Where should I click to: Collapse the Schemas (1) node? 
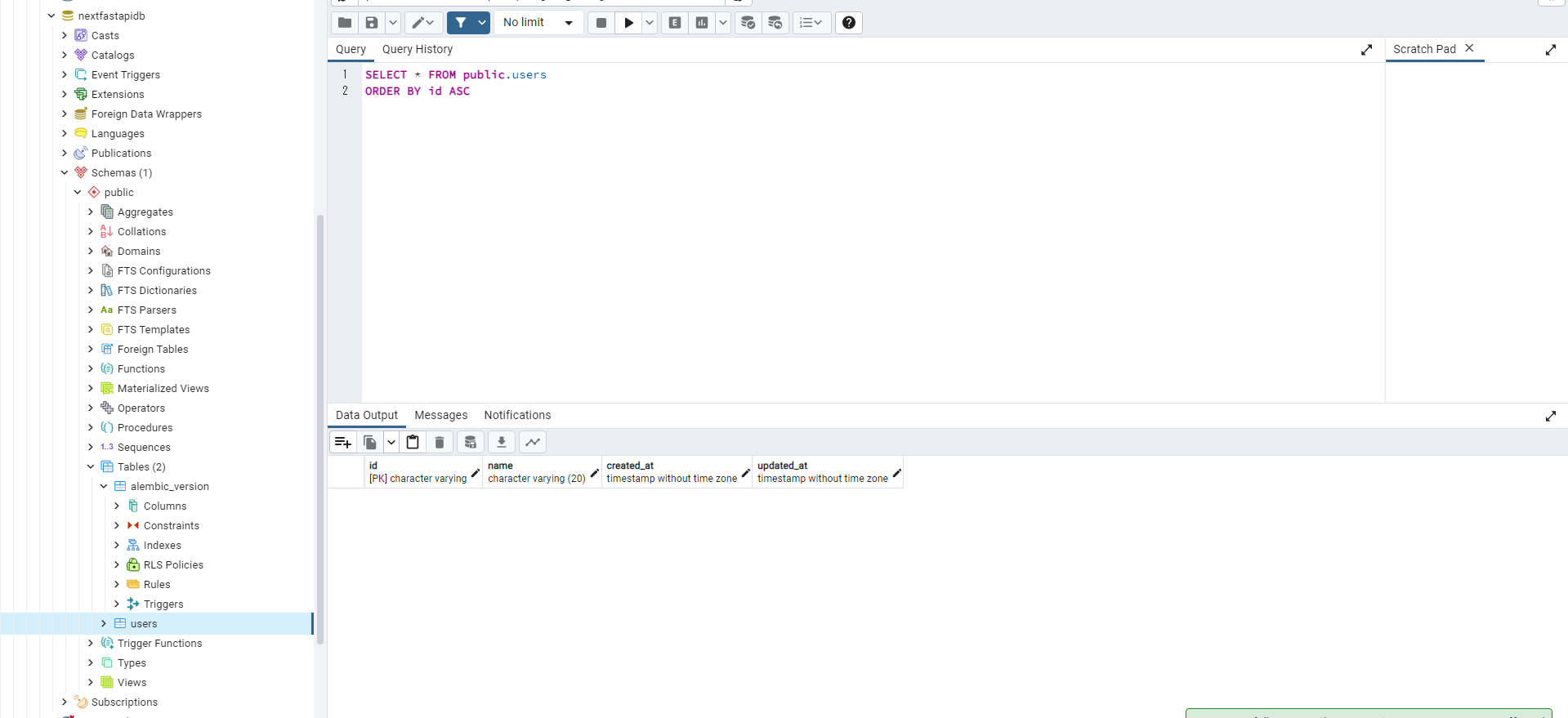coord(65,172)
